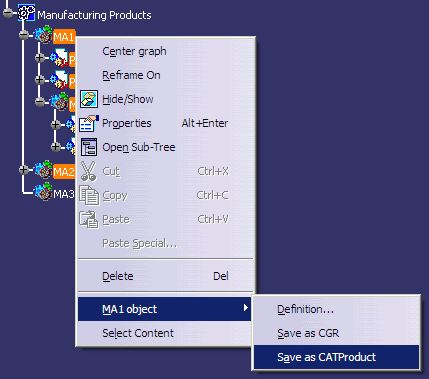Click the MA3 assembly node icon
429x379 pixels.
(44, 192)
